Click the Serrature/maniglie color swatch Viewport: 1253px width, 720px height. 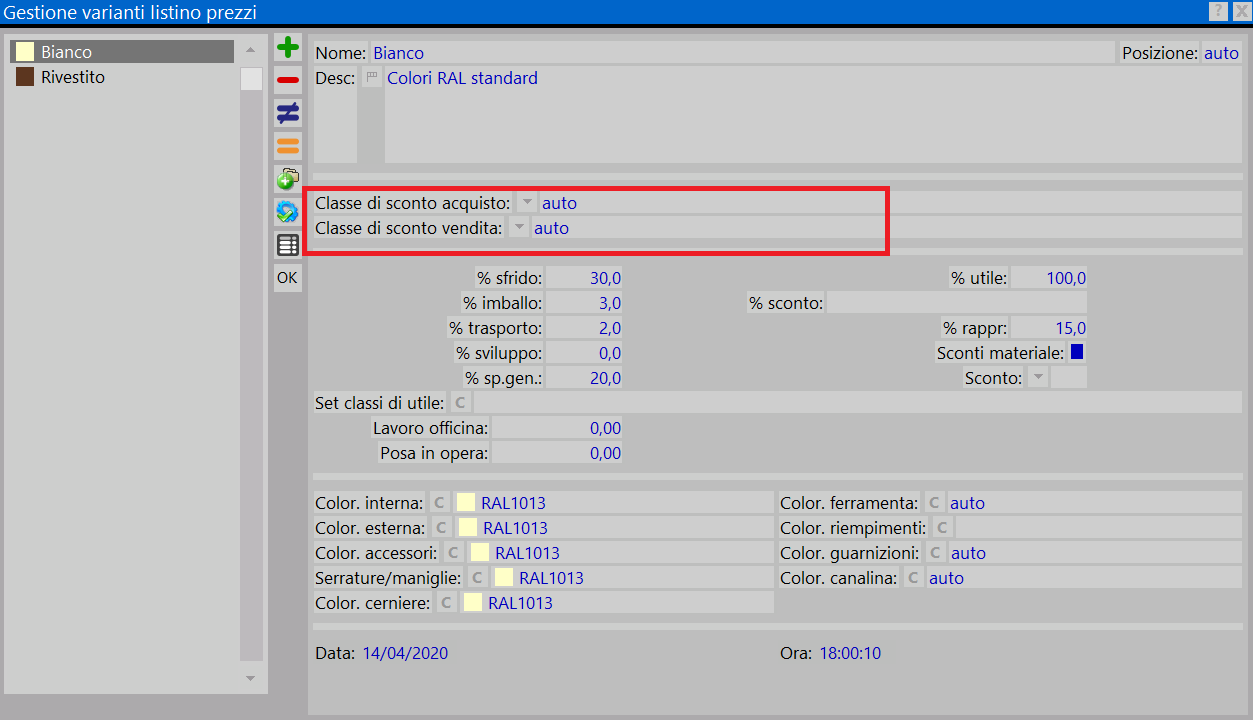[503, 577]
